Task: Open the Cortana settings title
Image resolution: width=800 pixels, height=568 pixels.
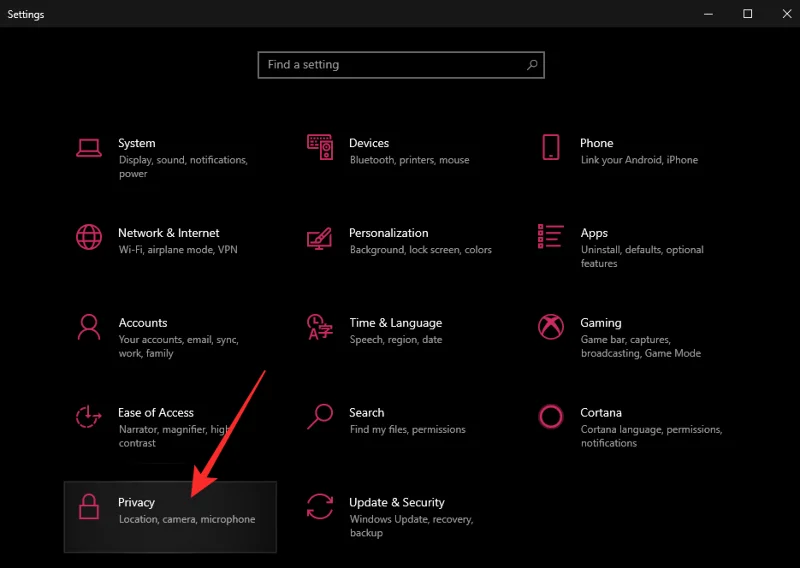Action: pyautogui.click(x=601, y=412)
